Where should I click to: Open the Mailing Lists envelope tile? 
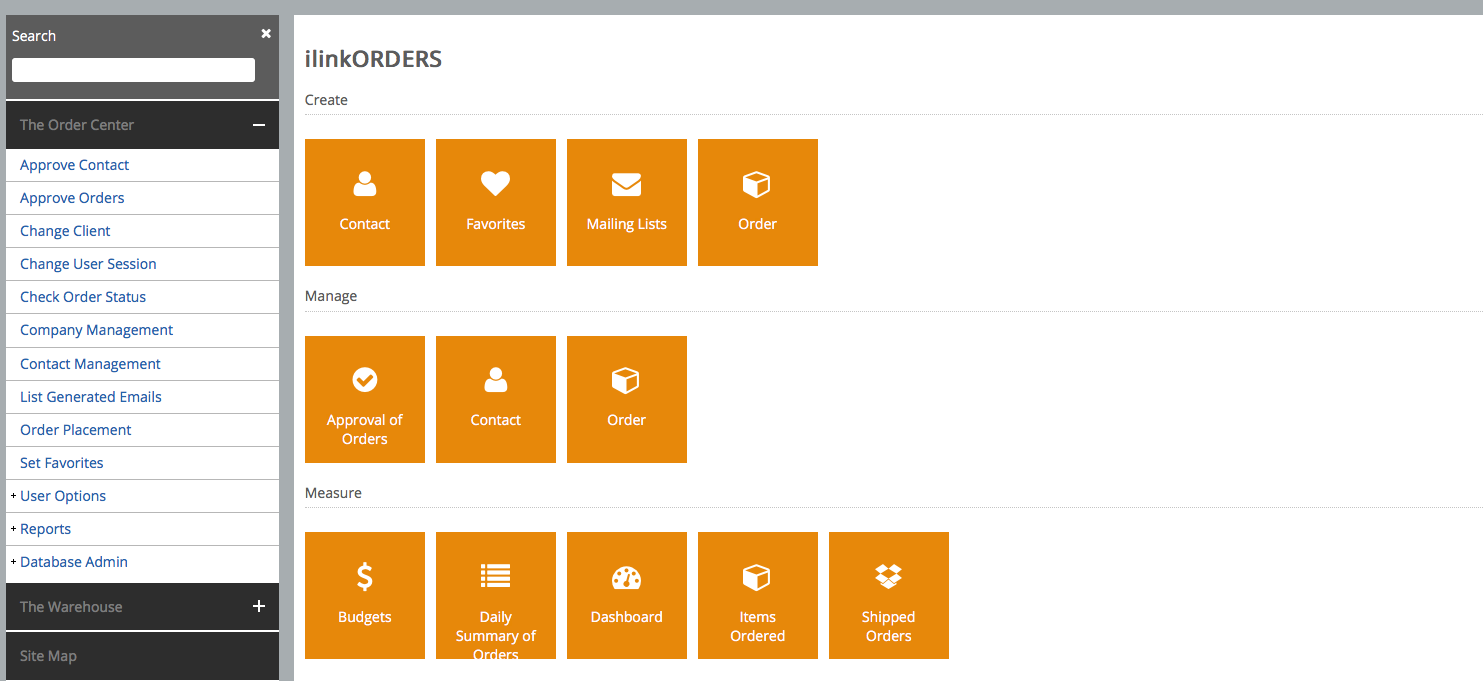(x=627, y=202)
